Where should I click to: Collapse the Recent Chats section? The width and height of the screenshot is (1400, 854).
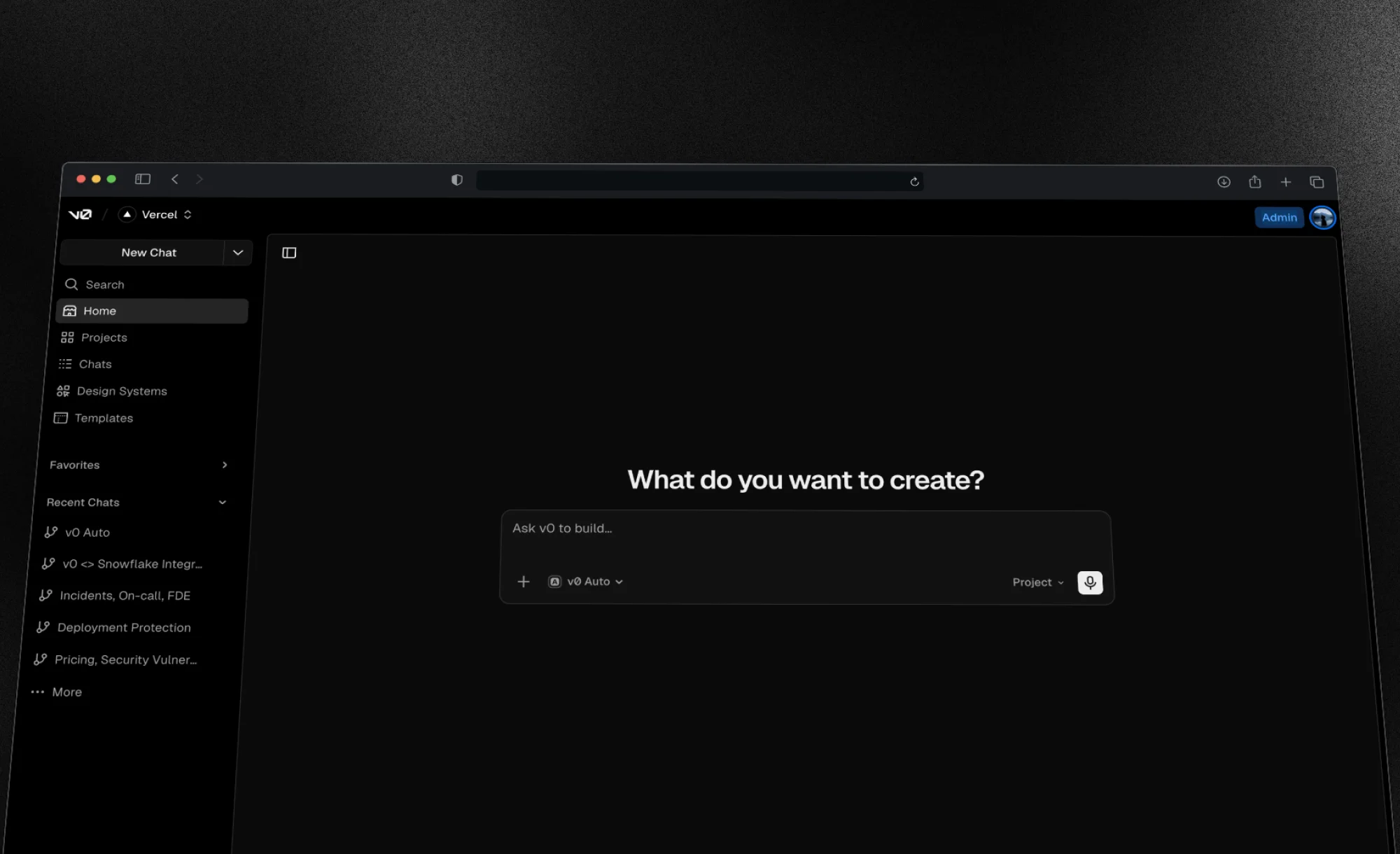(x=136, y=503)
